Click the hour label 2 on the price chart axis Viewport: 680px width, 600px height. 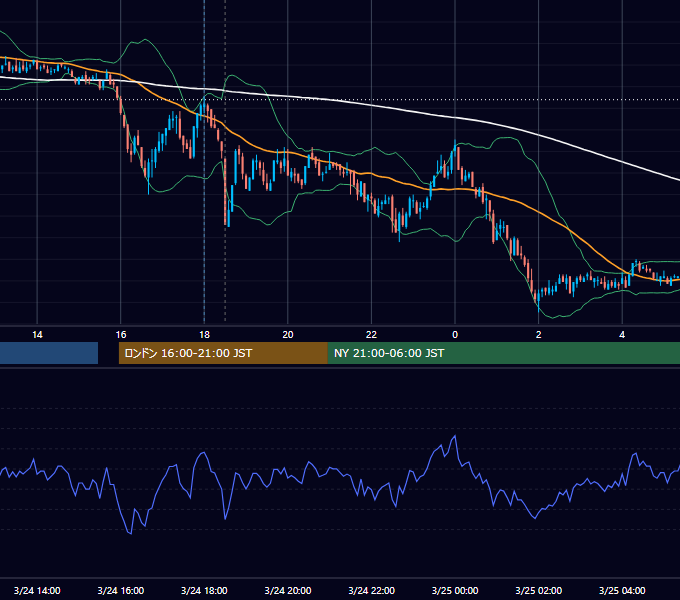[539, 335]
